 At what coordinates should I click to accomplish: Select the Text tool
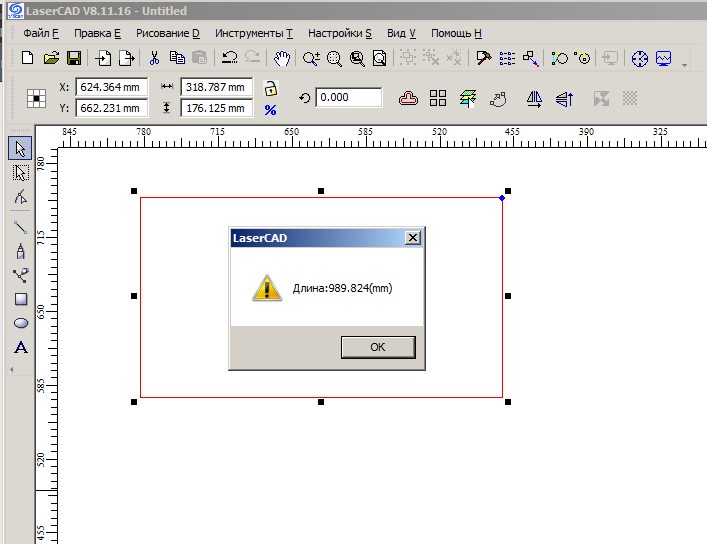point(21,347)
